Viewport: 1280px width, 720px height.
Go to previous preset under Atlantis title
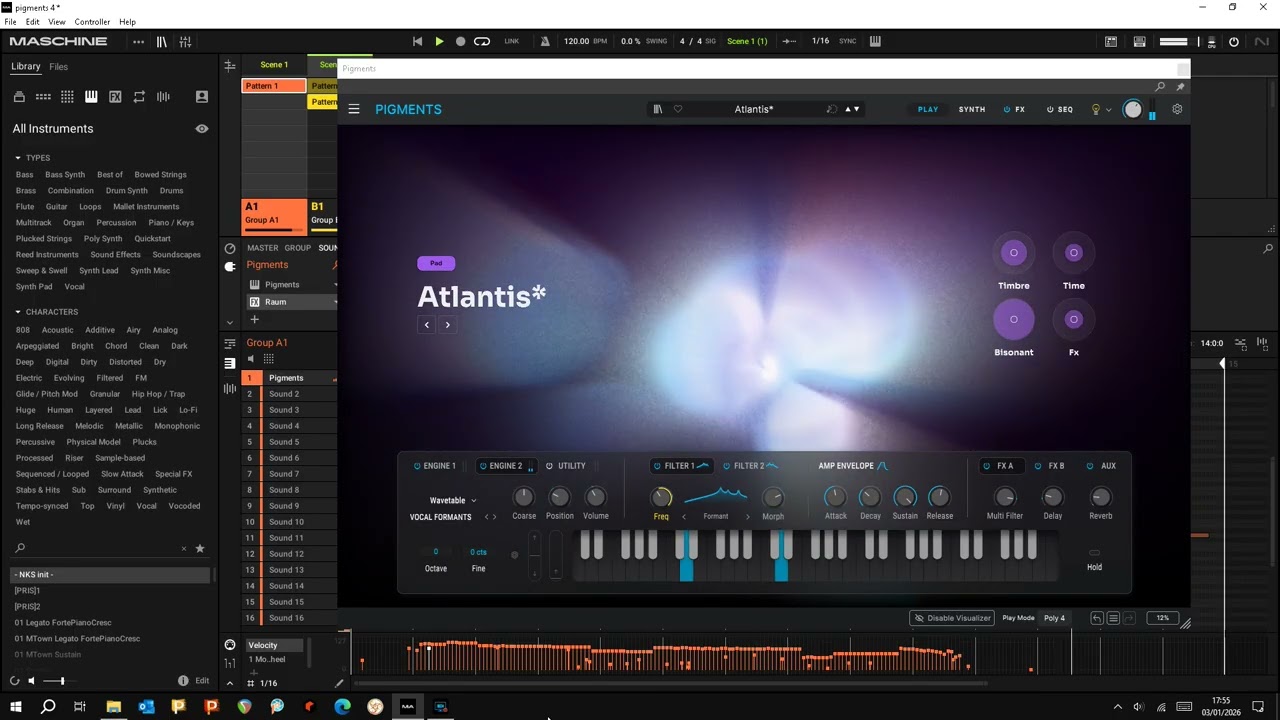click(x=427, y=325)
